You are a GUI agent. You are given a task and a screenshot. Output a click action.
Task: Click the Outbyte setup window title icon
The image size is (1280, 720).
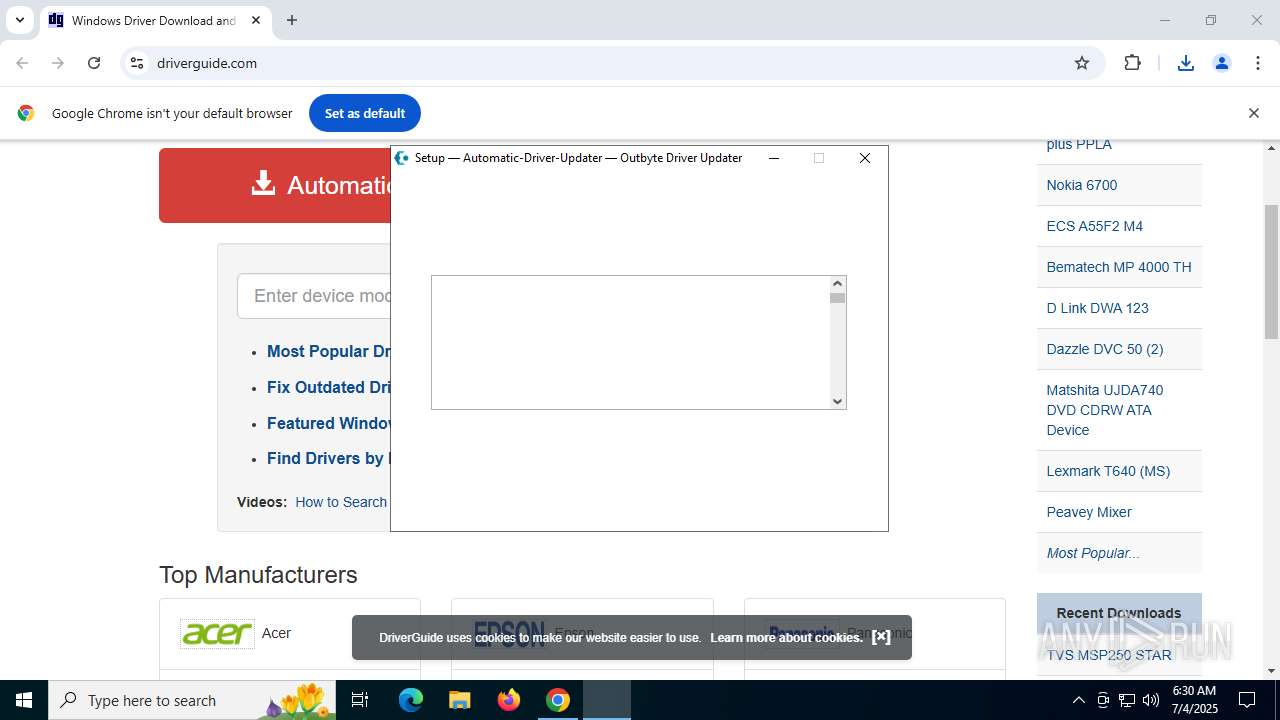[x=402, y=158]
